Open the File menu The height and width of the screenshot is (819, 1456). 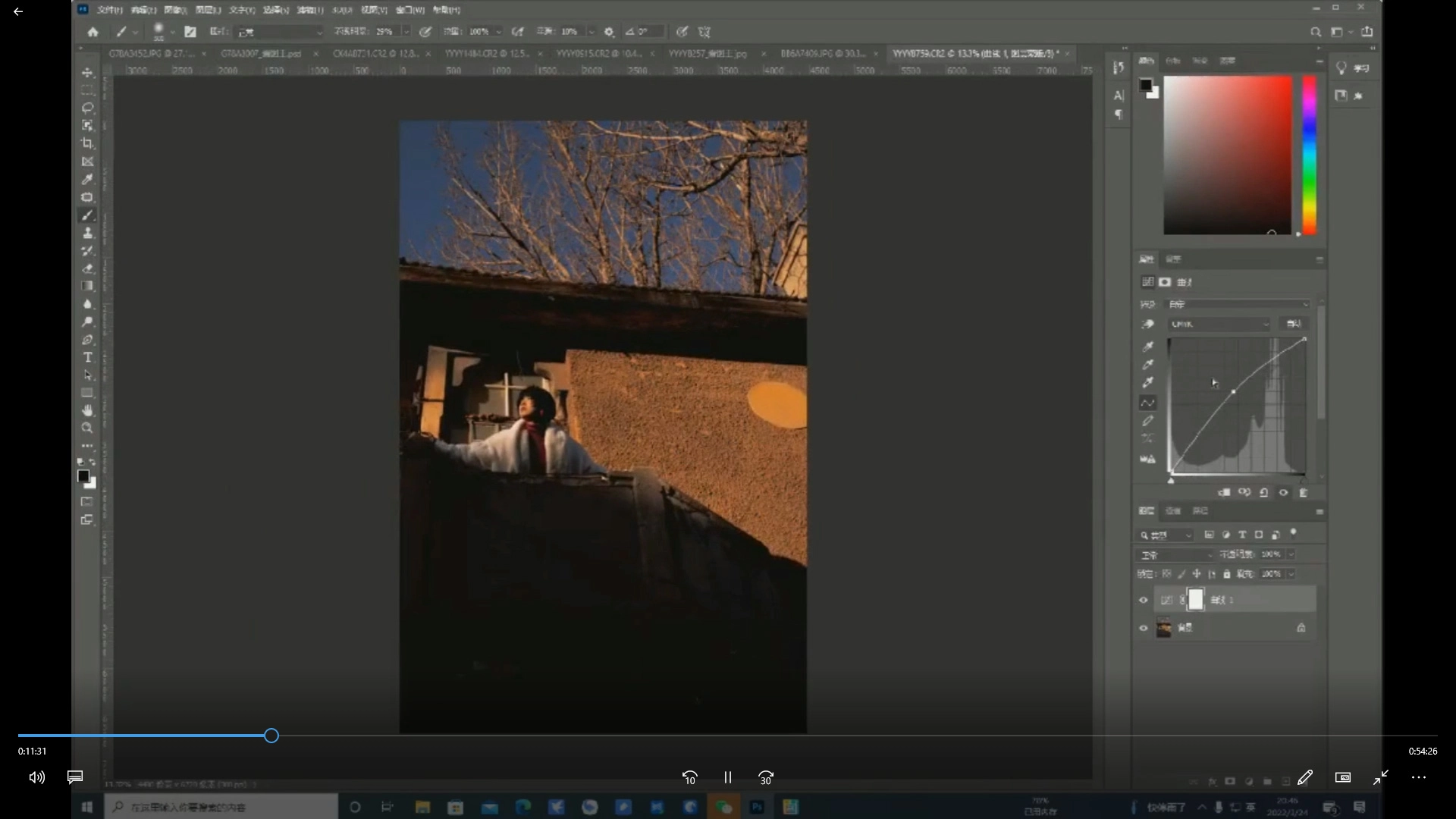pos(110,10)
